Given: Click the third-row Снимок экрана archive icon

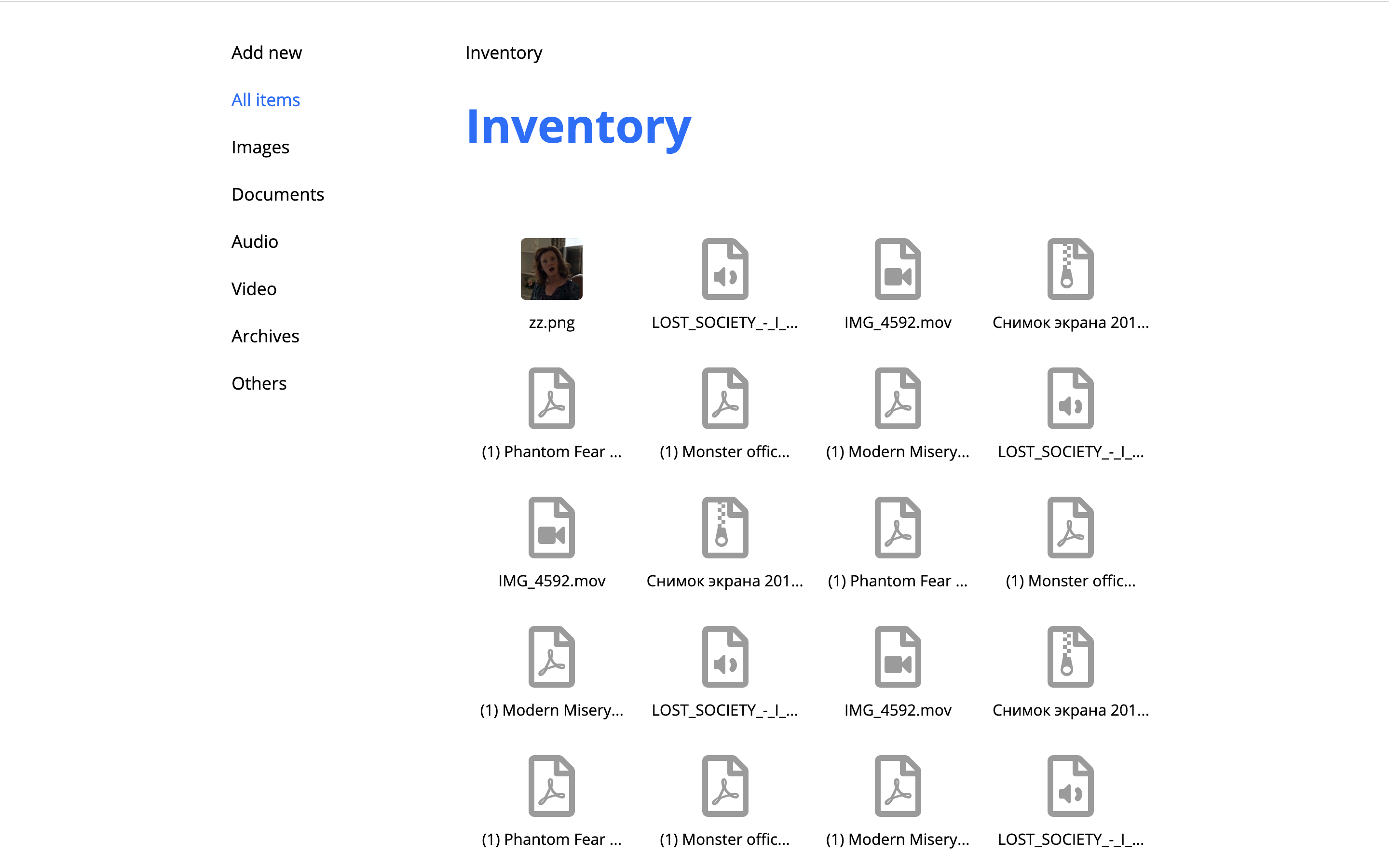Looking at the screenshot, I should pyautogui.click(x=725, y=527).
